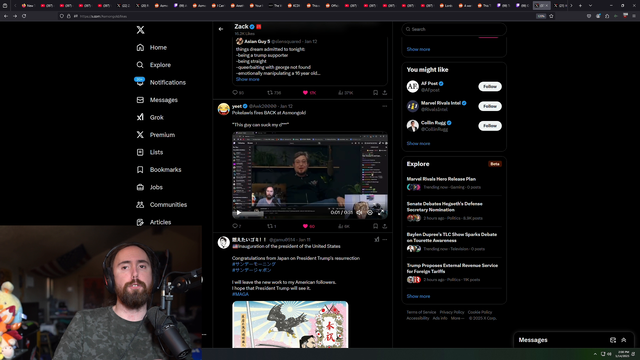640x360 pixels.
Task: Open the #MAGA hashtag
Action: point(240,294)
